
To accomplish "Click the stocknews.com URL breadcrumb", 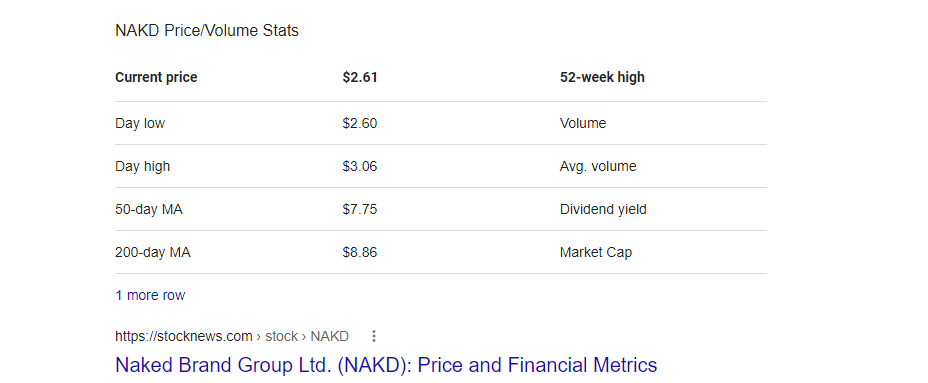I will 232,336.
